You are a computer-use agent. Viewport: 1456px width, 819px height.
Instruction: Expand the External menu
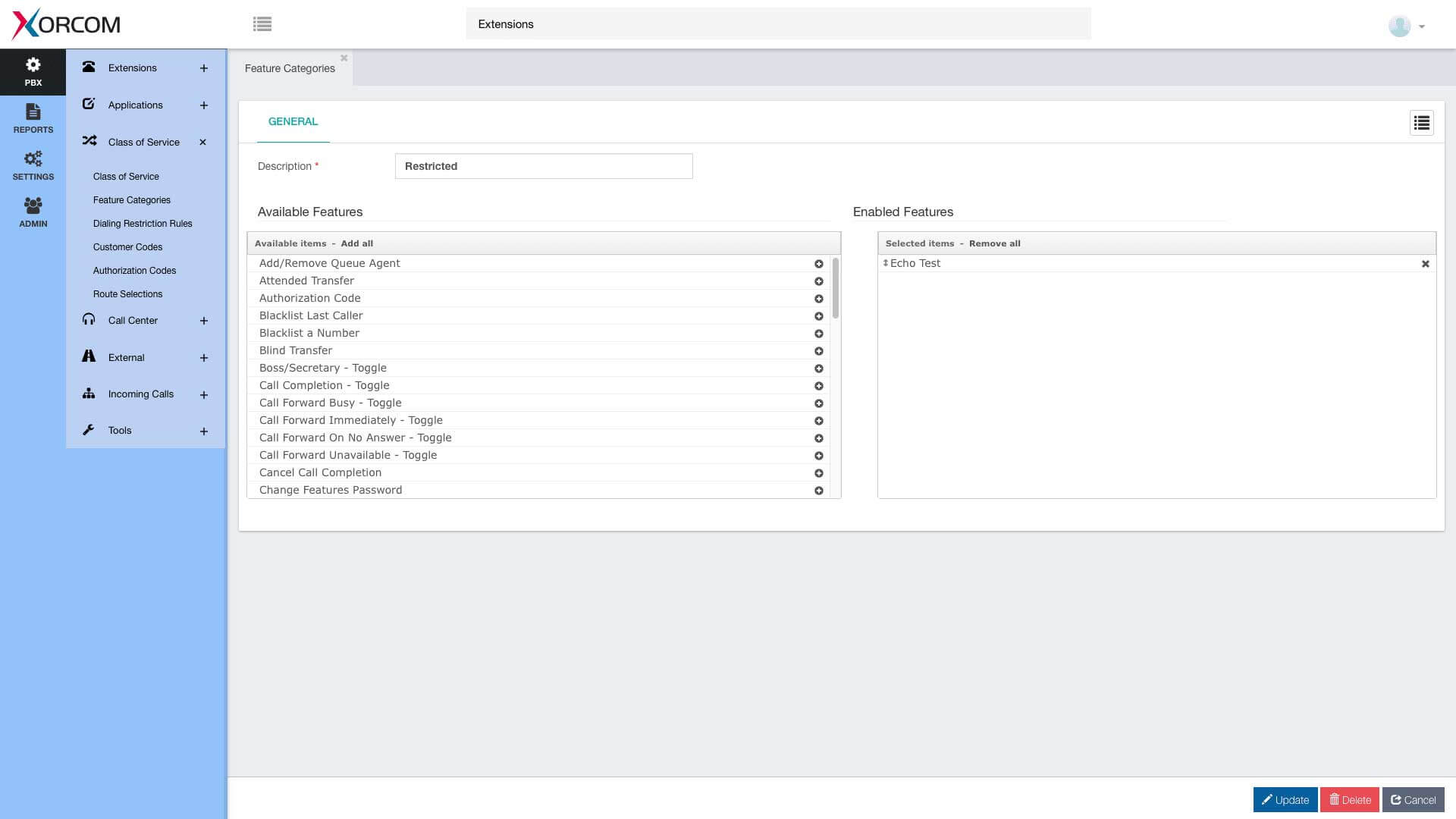point(203,358)
